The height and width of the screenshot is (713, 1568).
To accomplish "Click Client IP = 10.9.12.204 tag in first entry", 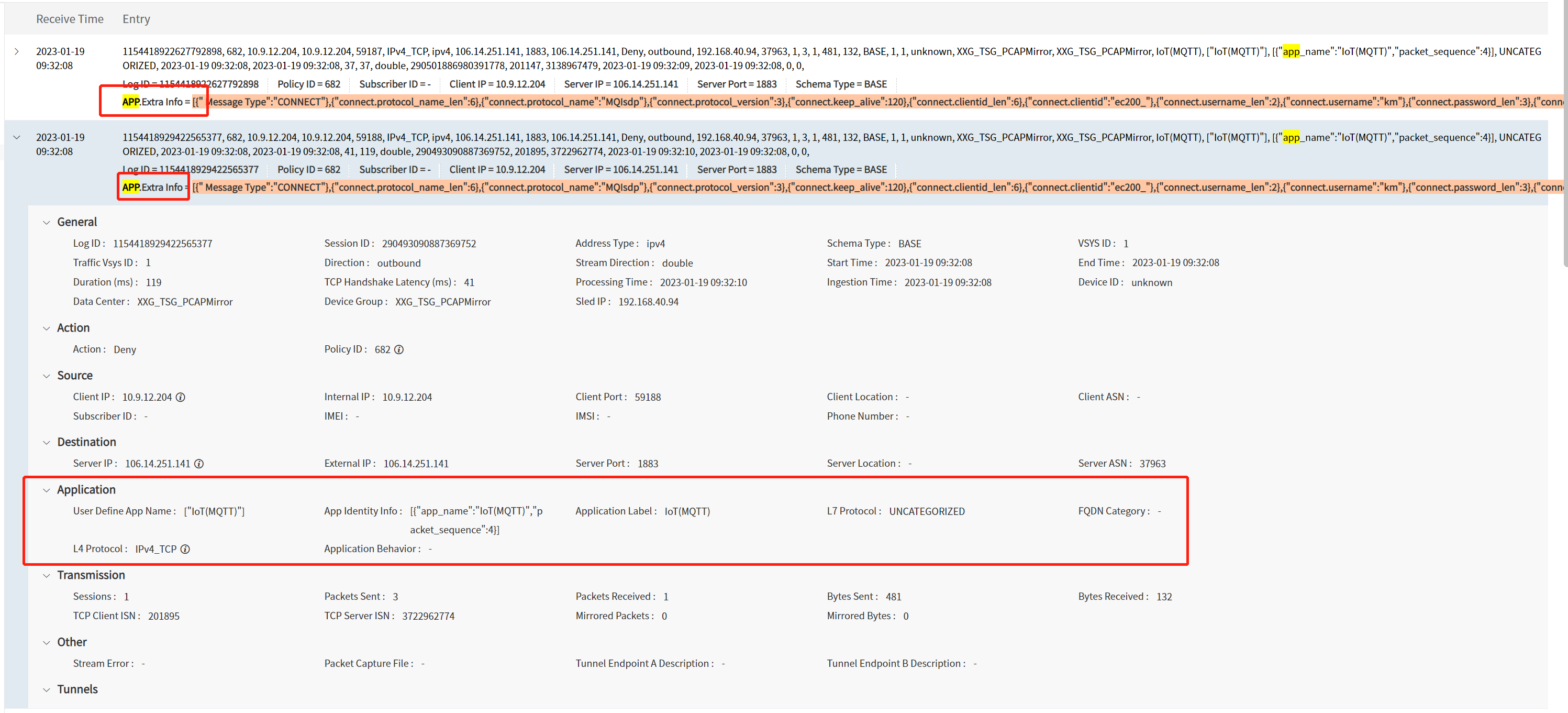I will point(497,84).
